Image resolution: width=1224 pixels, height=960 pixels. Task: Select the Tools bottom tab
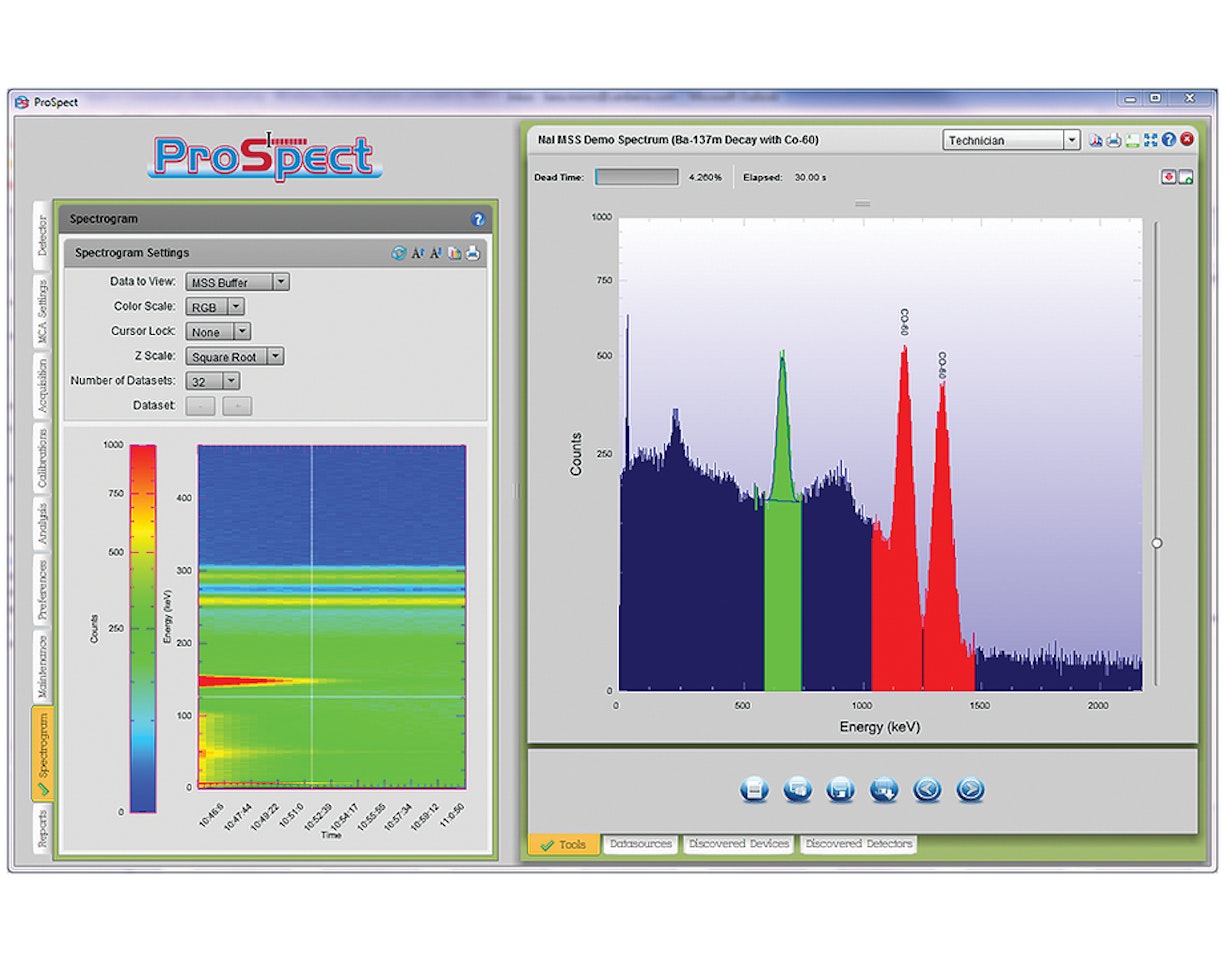click(x=564, y=845)
